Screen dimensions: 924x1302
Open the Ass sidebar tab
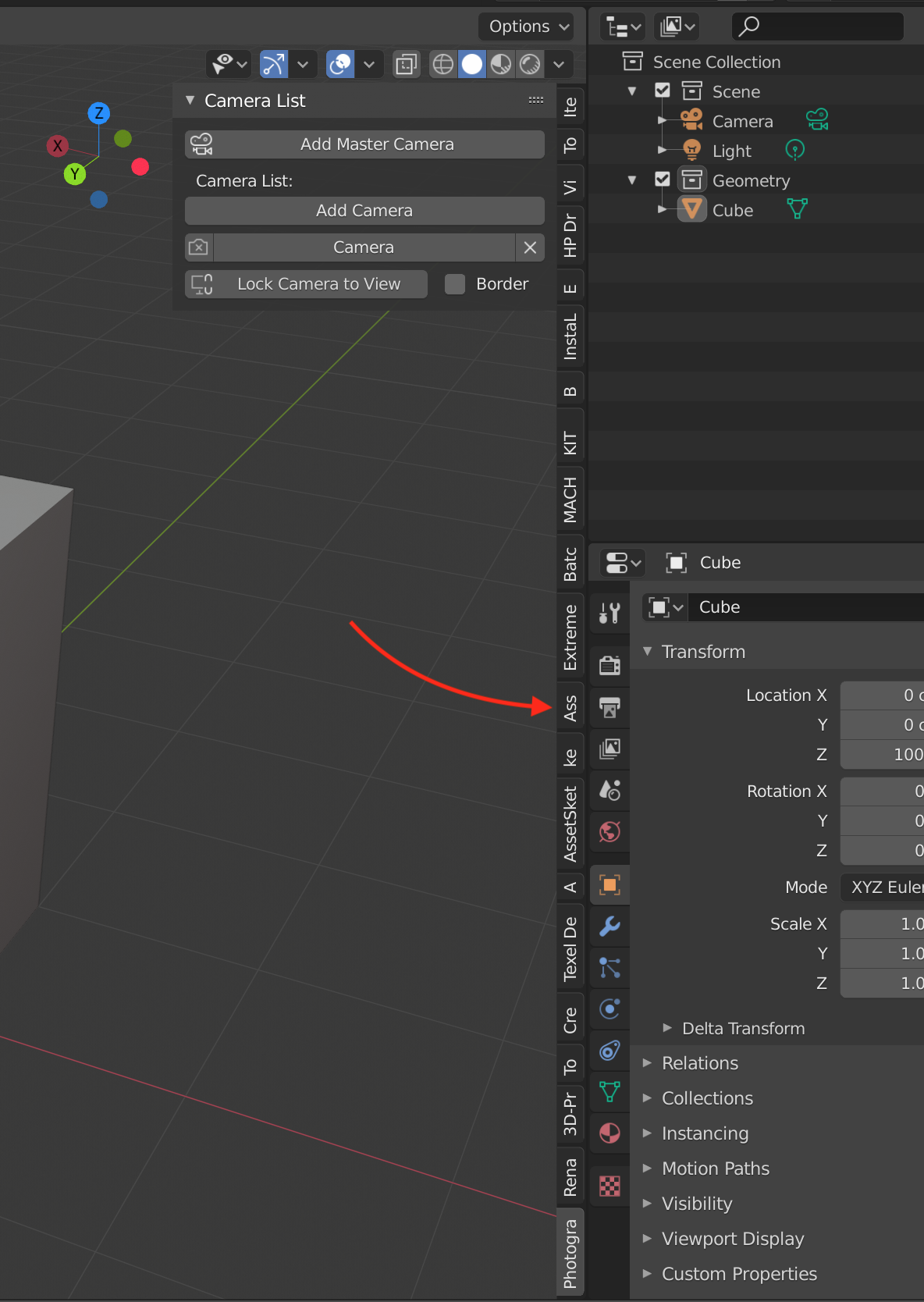tap(570, 707)
